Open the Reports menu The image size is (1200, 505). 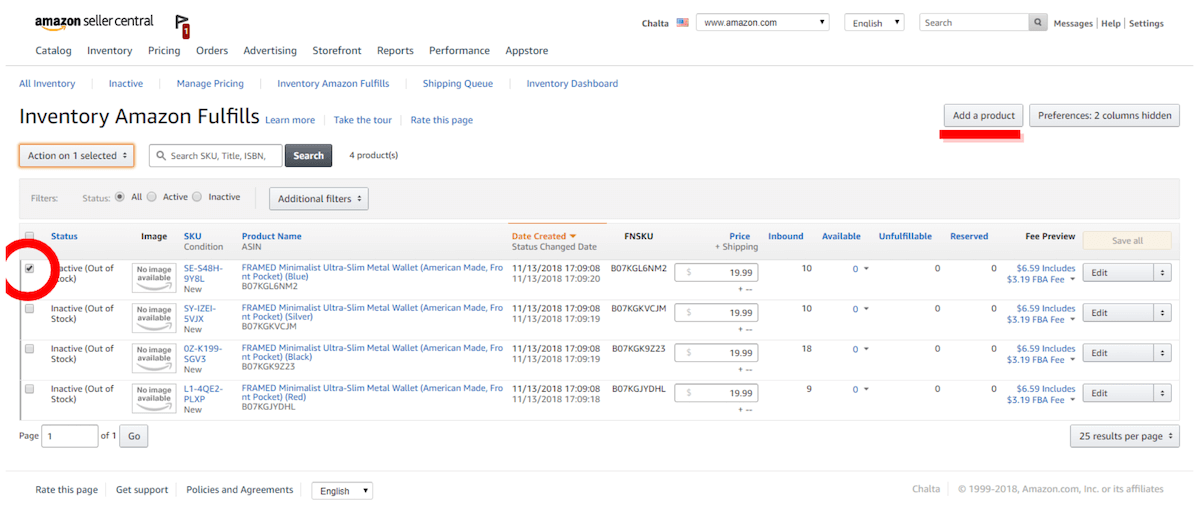pos(395,51)
